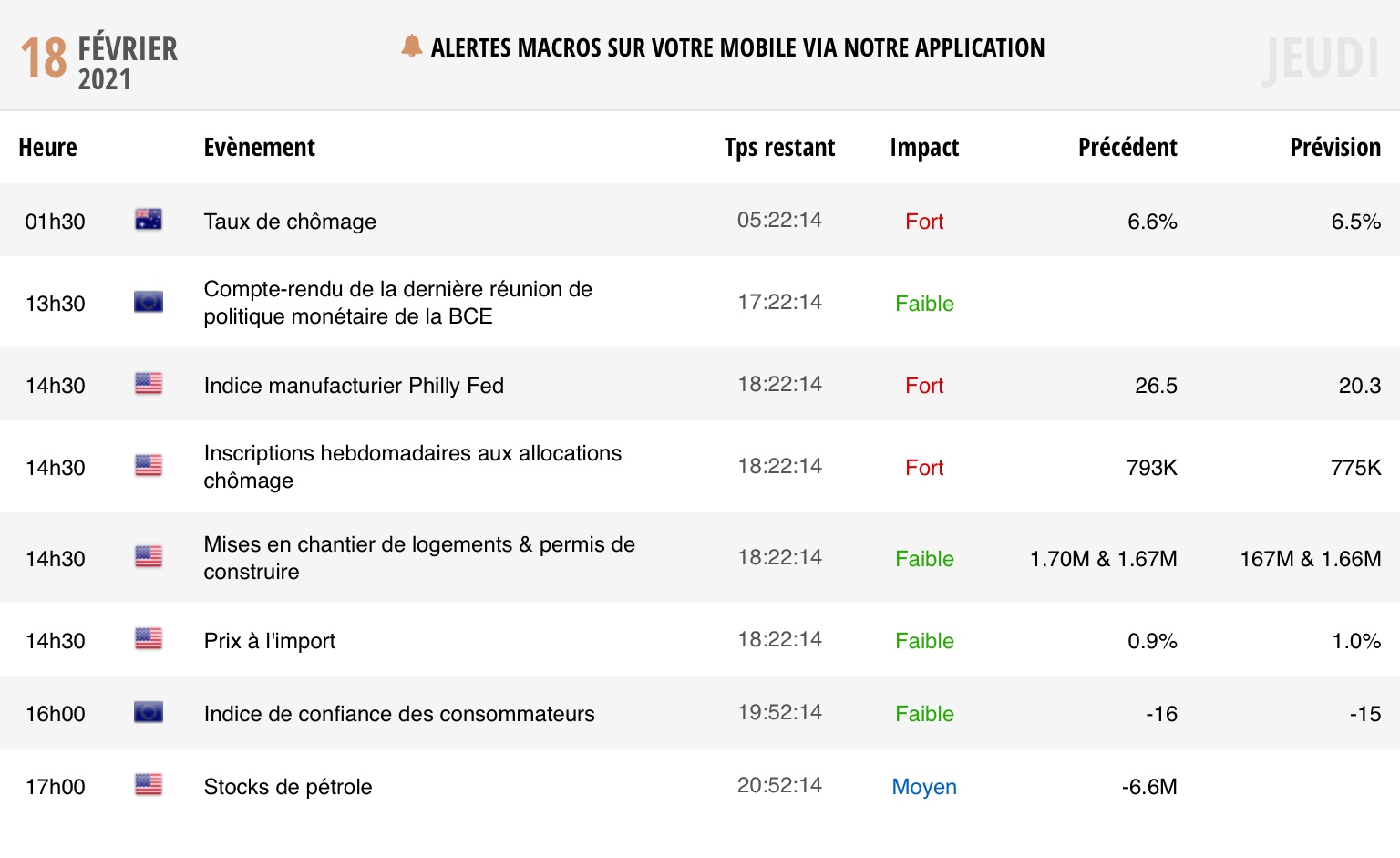Select Indice manufacturier Philly Fed event
The width and height of the screenshot is (1400, 858).
point(354,386)
